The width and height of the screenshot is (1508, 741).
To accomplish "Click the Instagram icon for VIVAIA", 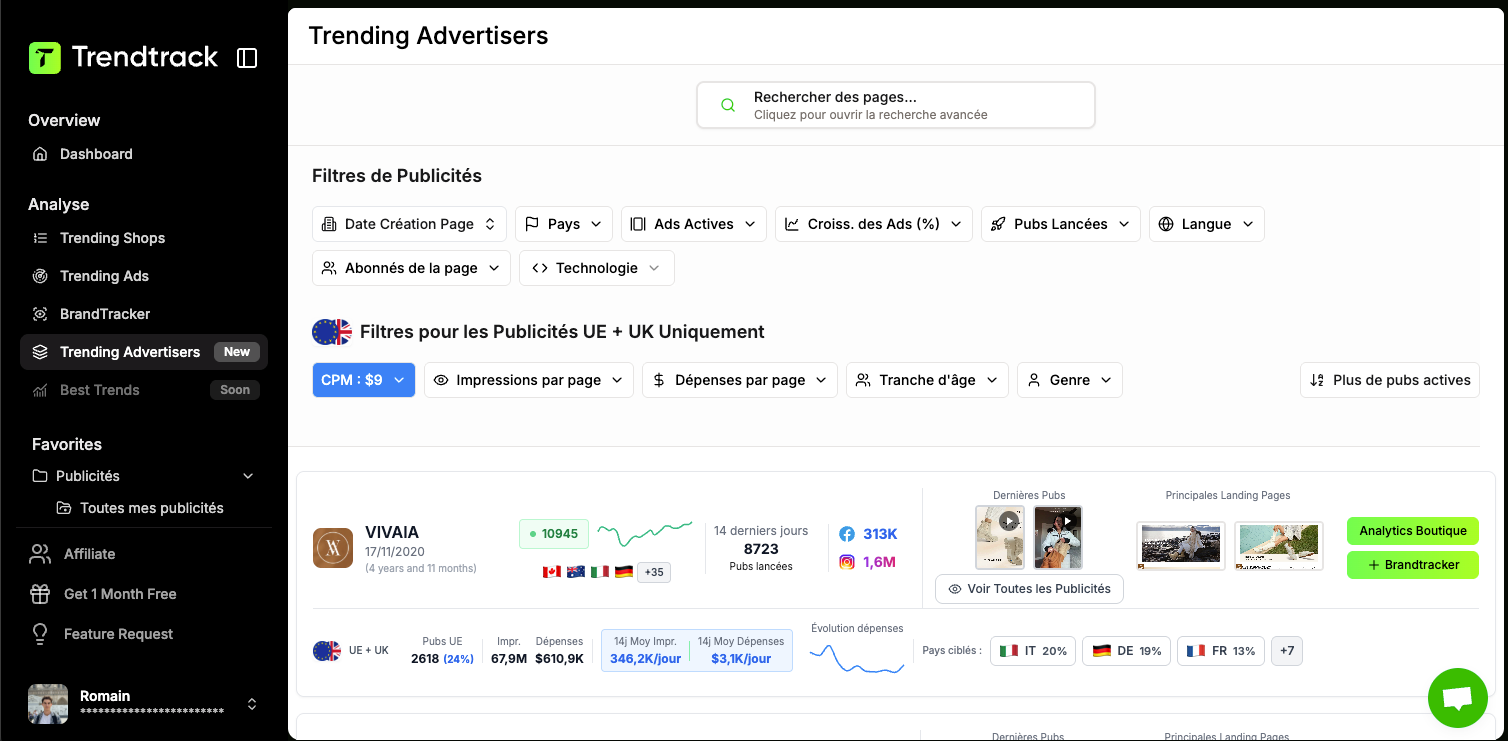I will (847, 562).
